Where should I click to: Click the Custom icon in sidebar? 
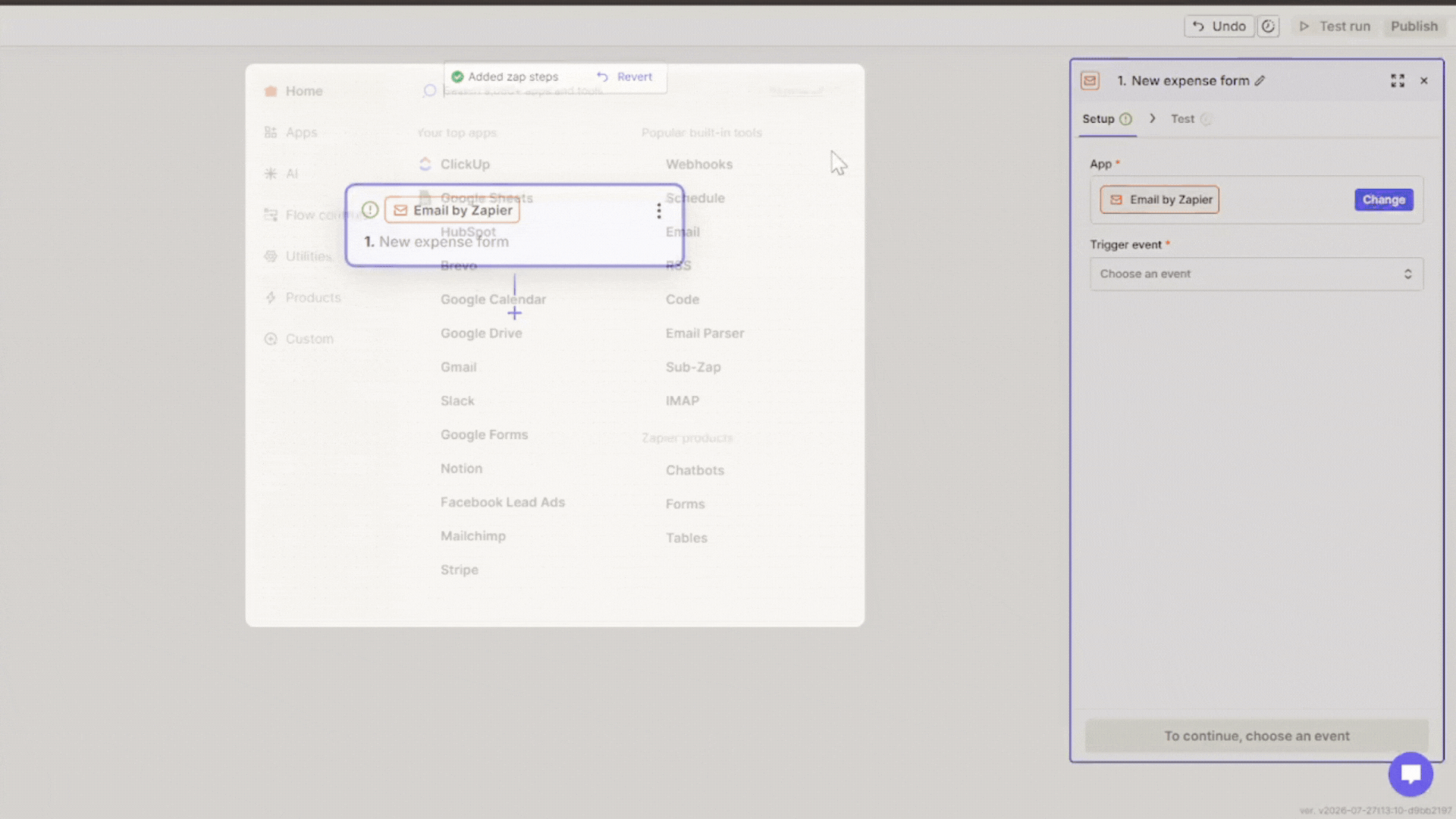click(271, 339)
